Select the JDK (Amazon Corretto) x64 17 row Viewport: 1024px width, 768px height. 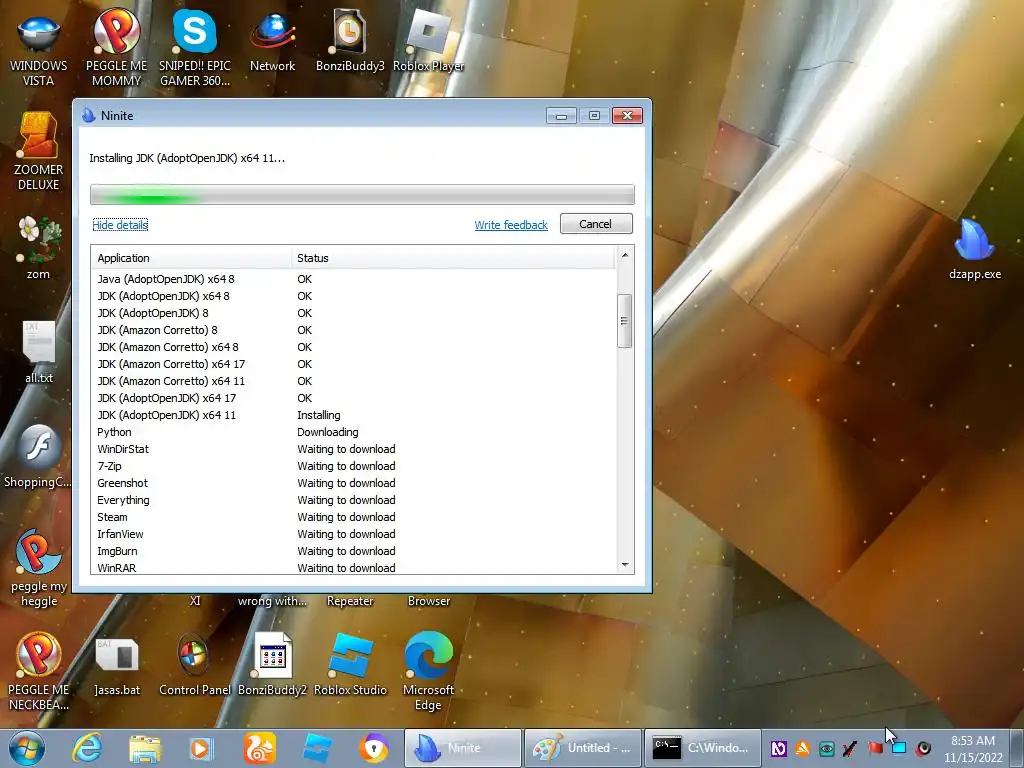point(354,364)
